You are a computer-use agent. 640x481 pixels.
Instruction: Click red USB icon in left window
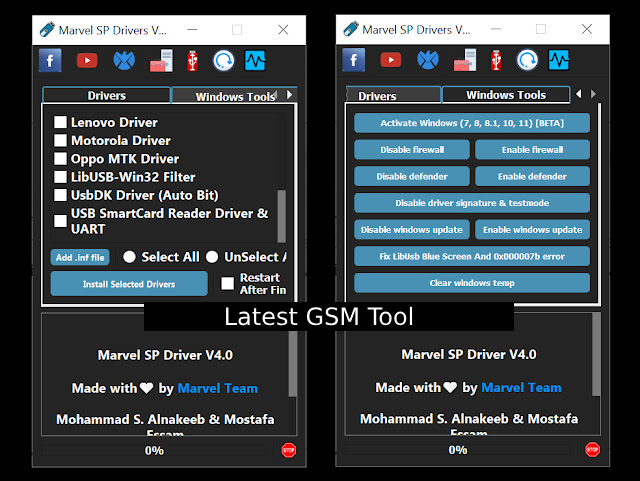pos(192,61)
